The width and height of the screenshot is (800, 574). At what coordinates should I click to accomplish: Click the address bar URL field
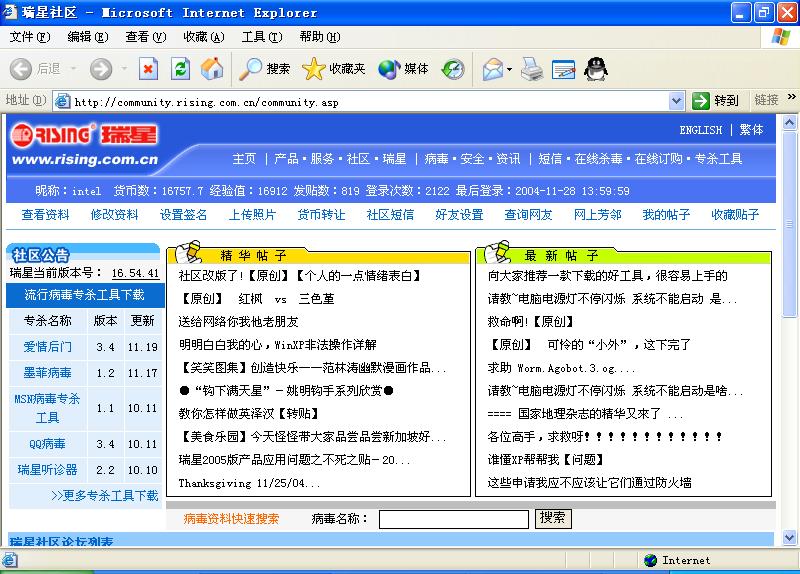[x=369, y=102]
